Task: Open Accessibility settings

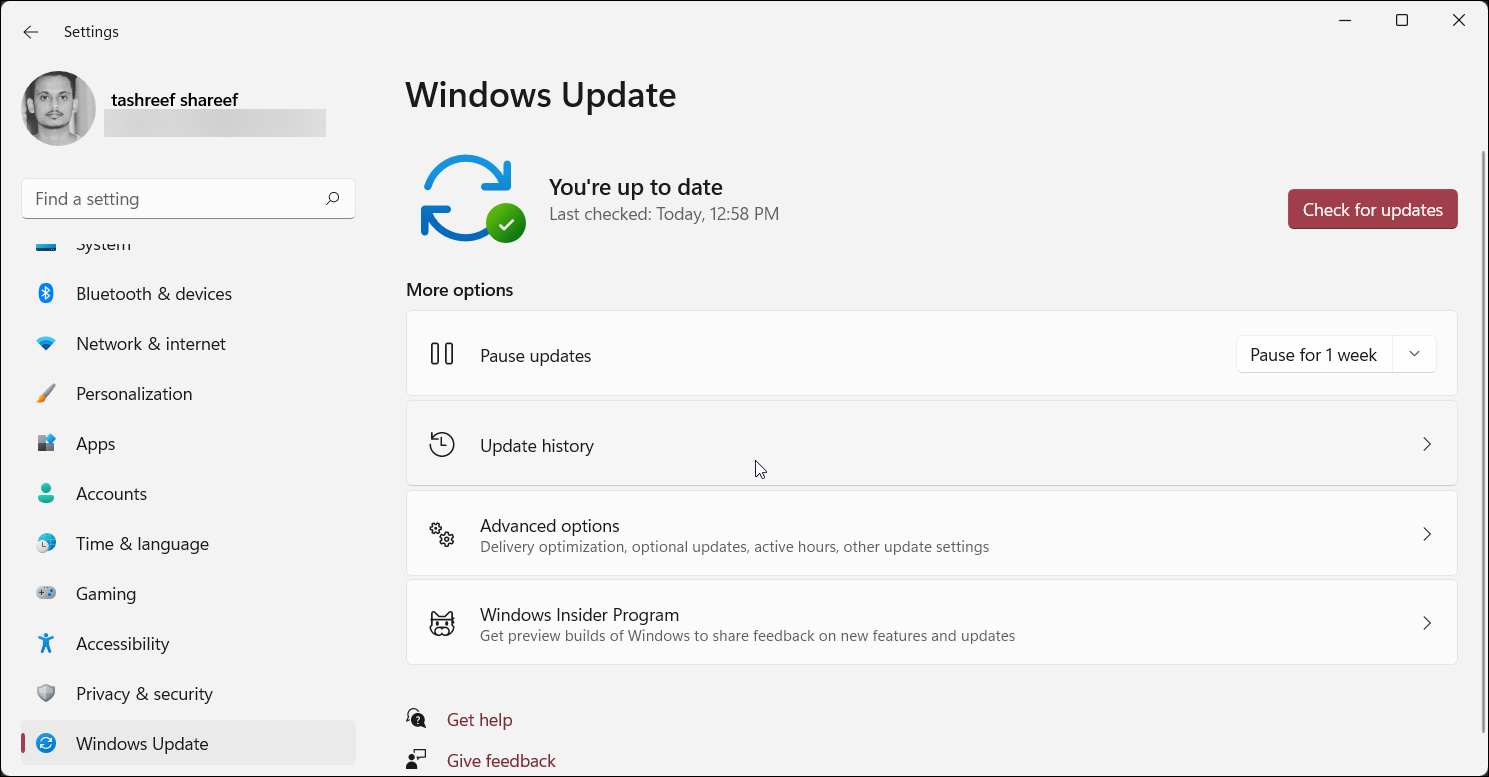Action: (x=188, y=643)
